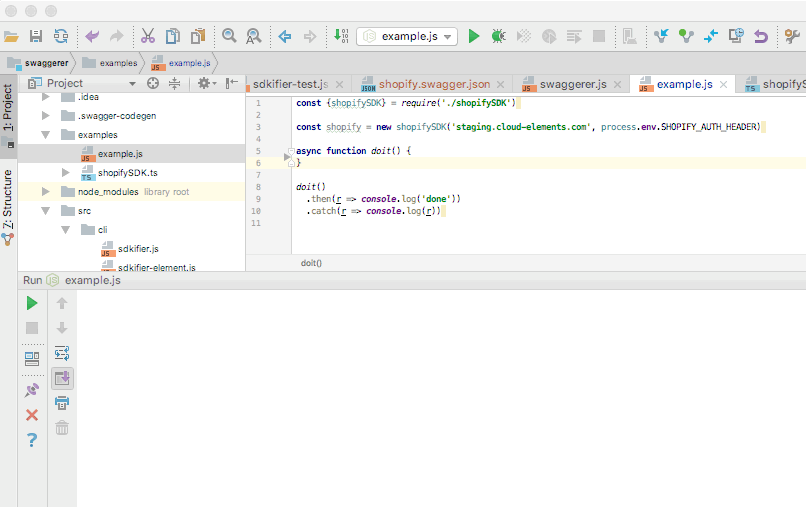Stop process in the Run panel

[x=32, y=328]
